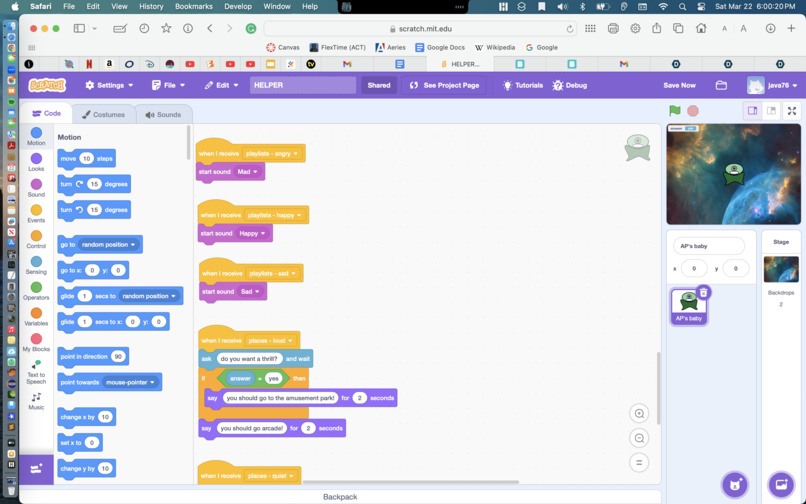Select the Stage backdrop thumbnail

pos(781,269)
